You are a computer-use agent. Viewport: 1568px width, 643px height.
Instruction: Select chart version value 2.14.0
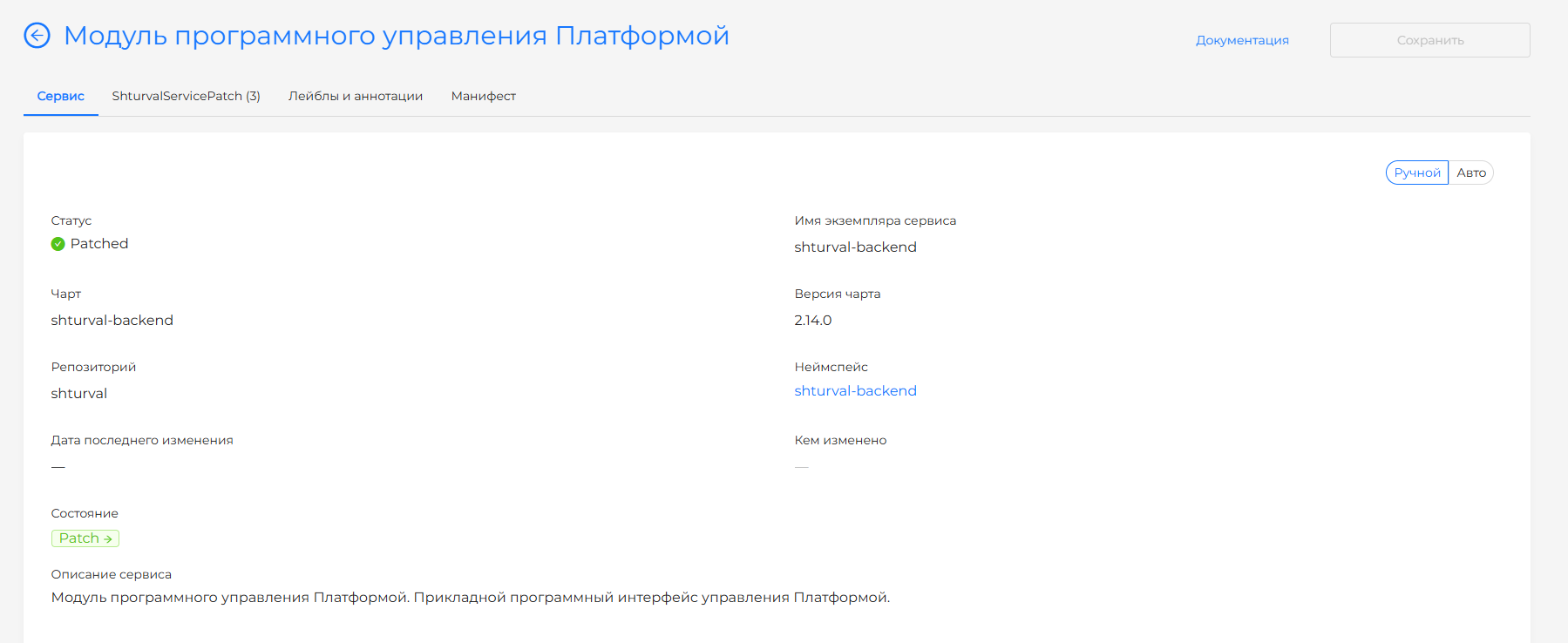(x=813, y=321)
